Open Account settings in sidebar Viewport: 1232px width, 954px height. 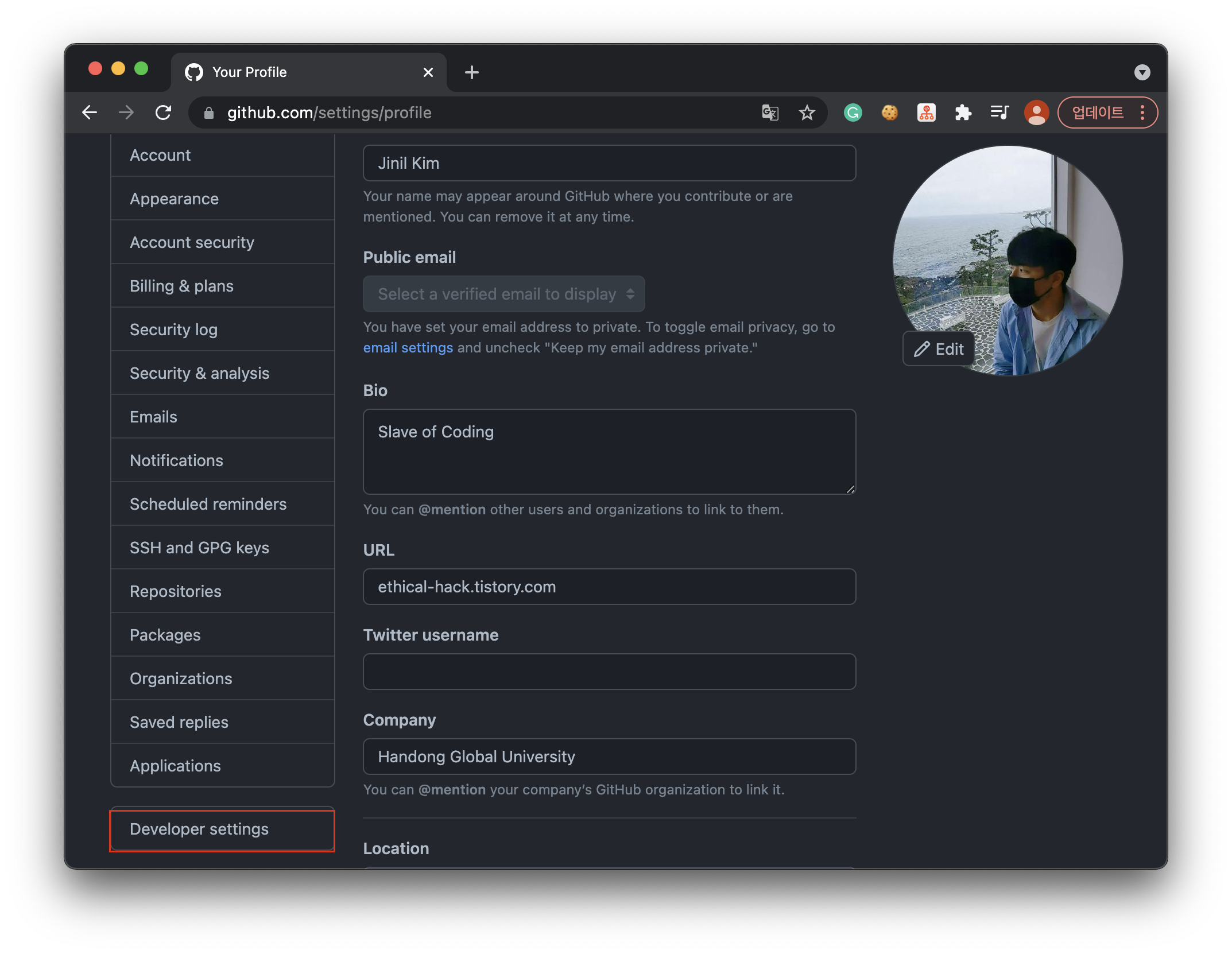pyautogui.click(x=223, y=155)
